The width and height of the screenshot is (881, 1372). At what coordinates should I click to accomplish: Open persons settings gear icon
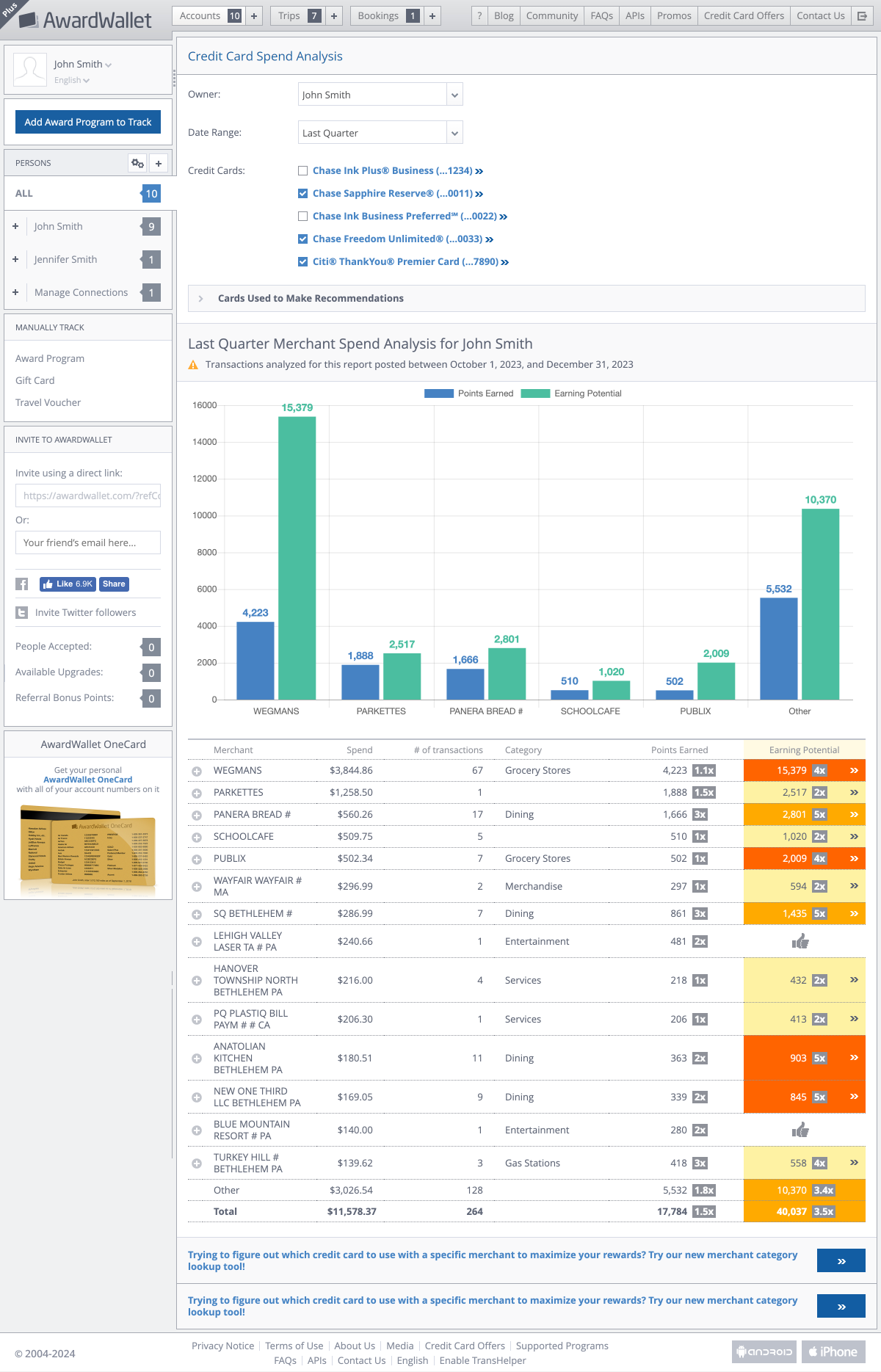(x=137, y=163)
